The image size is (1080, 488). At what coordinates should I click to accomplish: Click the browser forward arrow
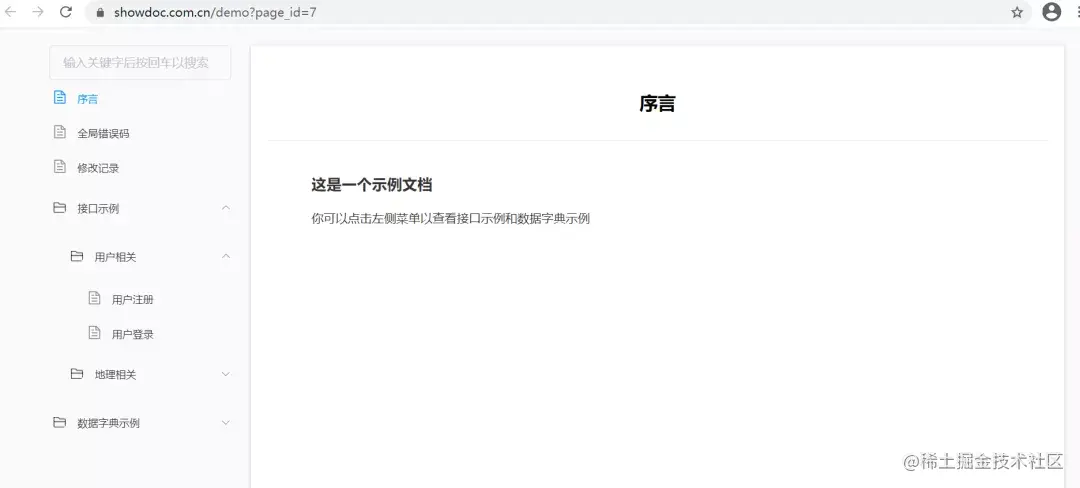[38, 12]
